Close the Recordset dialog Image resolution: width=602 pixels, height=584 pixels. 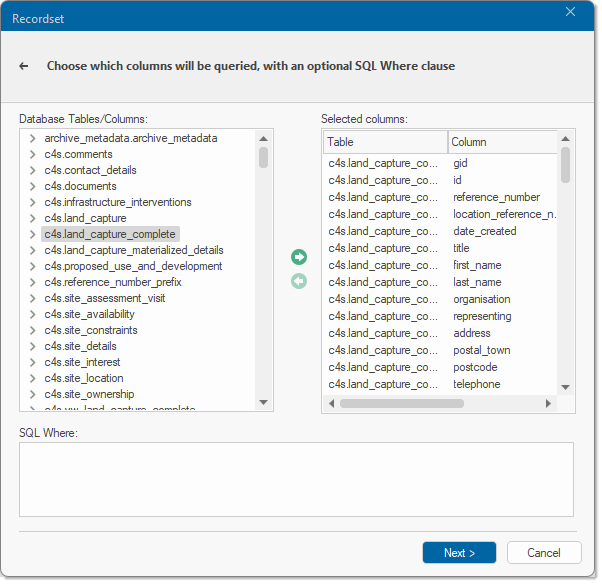[x=570, y=12]
